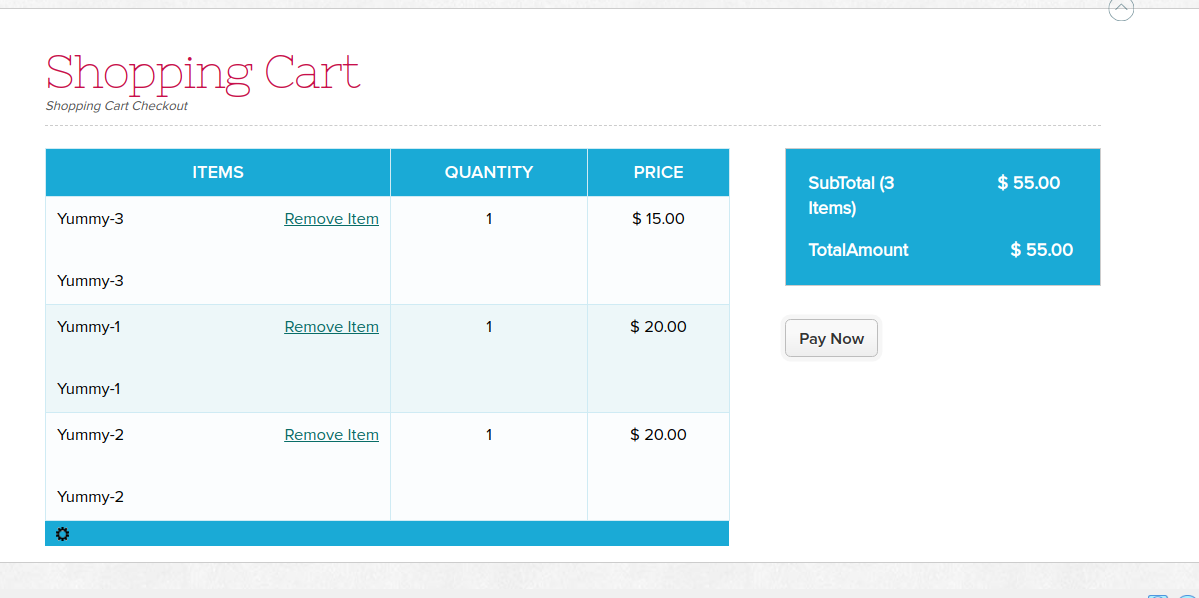Image resolution: width=1199 pixels, height=598 pixels.
Task: Click the ITEMS column header
Action: pos(218,172)
